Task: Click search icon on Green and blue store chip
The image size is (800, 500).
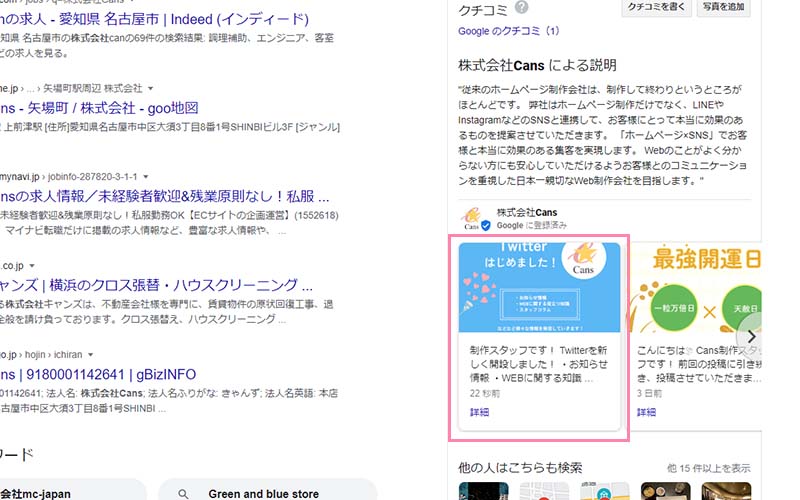Action: (x=182, y=493)
